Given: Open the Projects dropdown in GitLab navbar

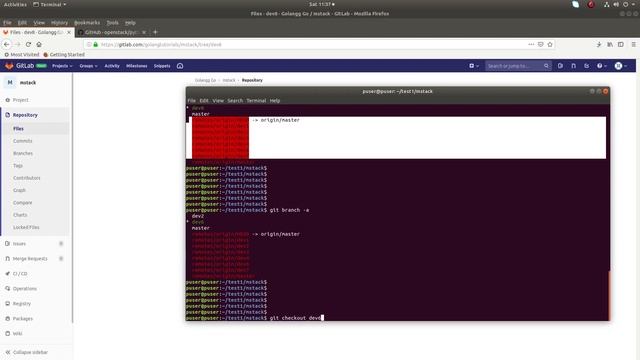Looking at the screenshot, I should pyautogui.click(x=62, y=66).
